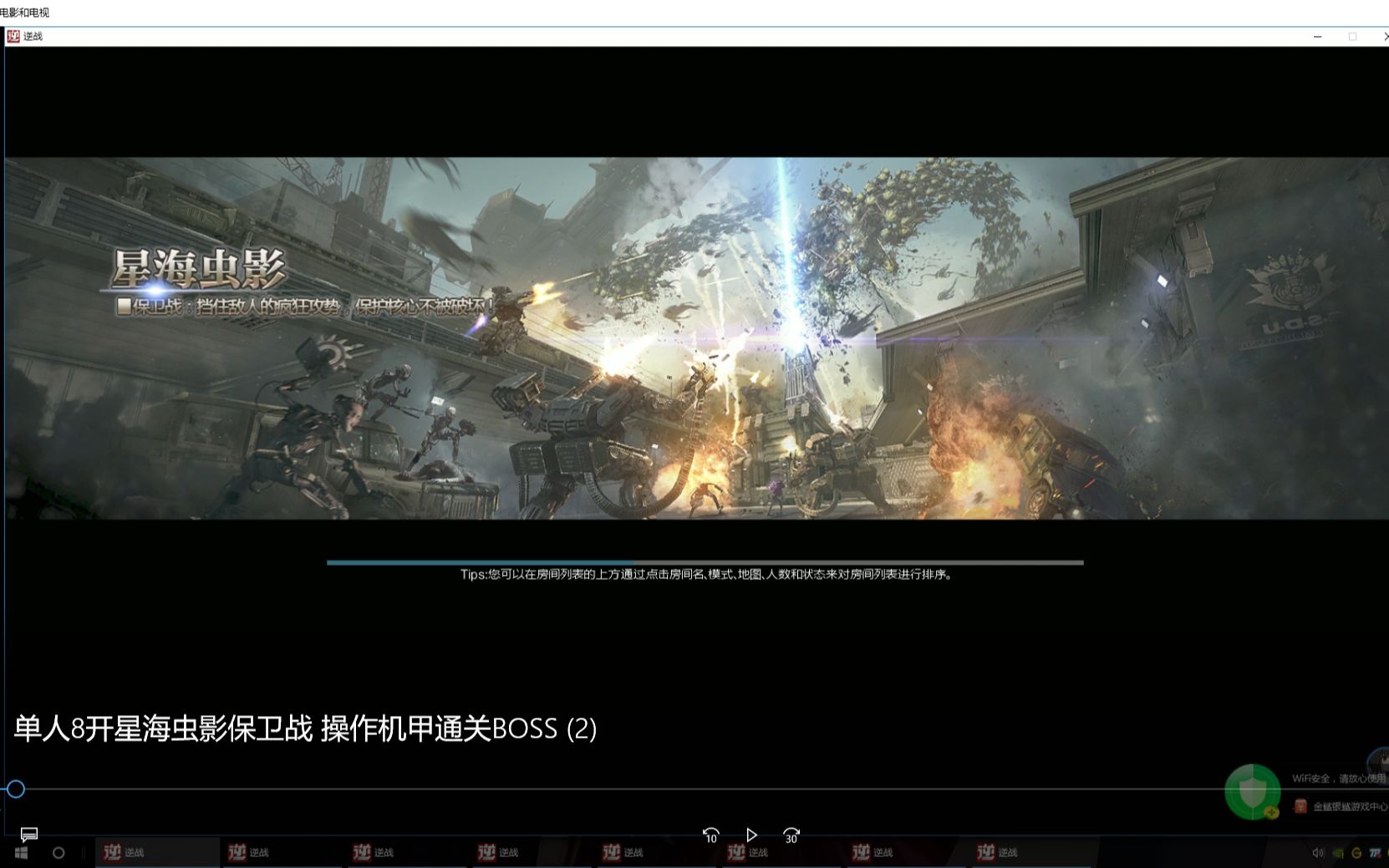Skip forward 30 seconds
The width and height of the screenshot is (1389, 868).
(x=791, y=835)
